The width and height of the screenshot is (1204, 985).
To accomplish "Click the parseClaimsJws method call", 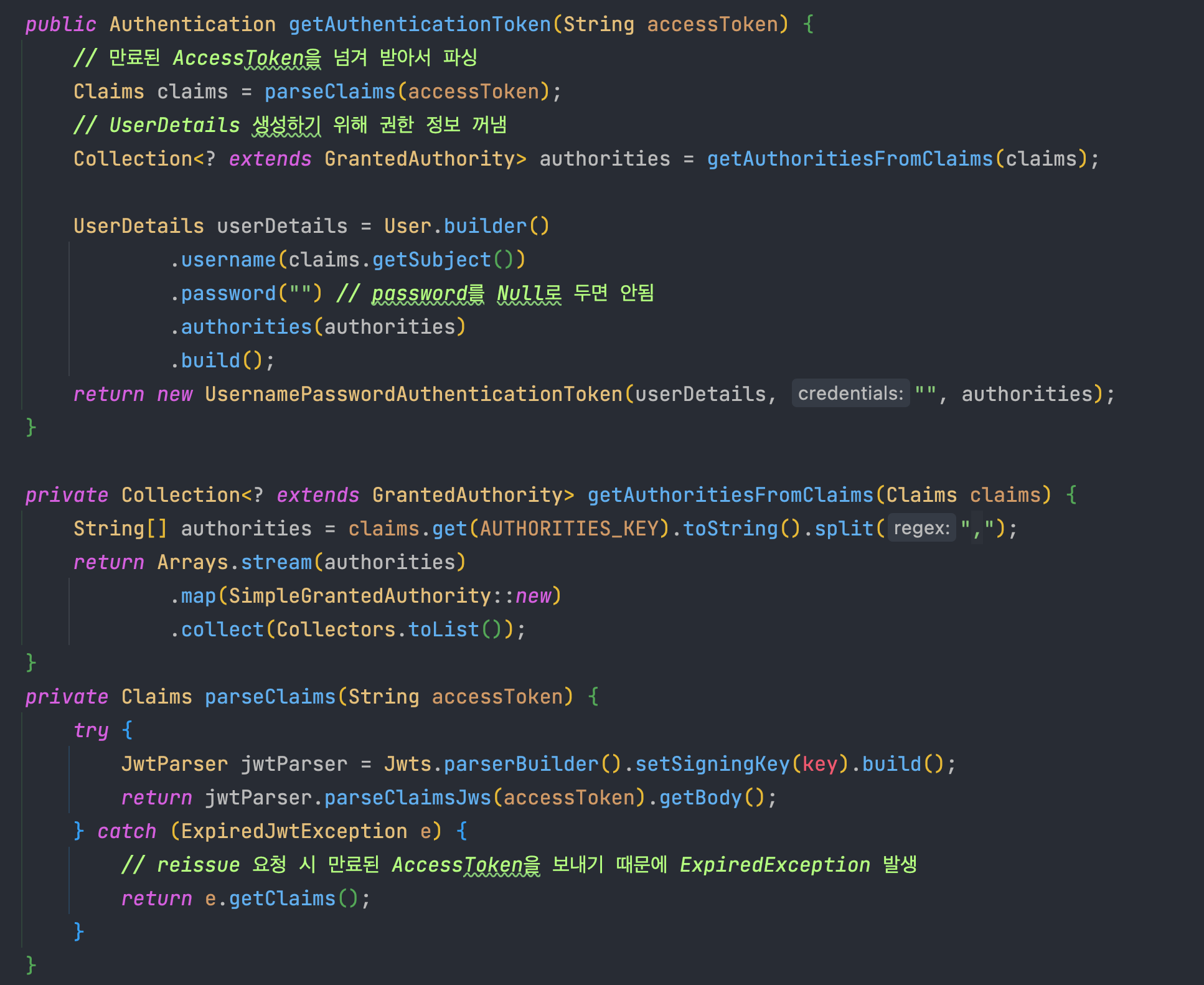I will (x=408, y=798).
